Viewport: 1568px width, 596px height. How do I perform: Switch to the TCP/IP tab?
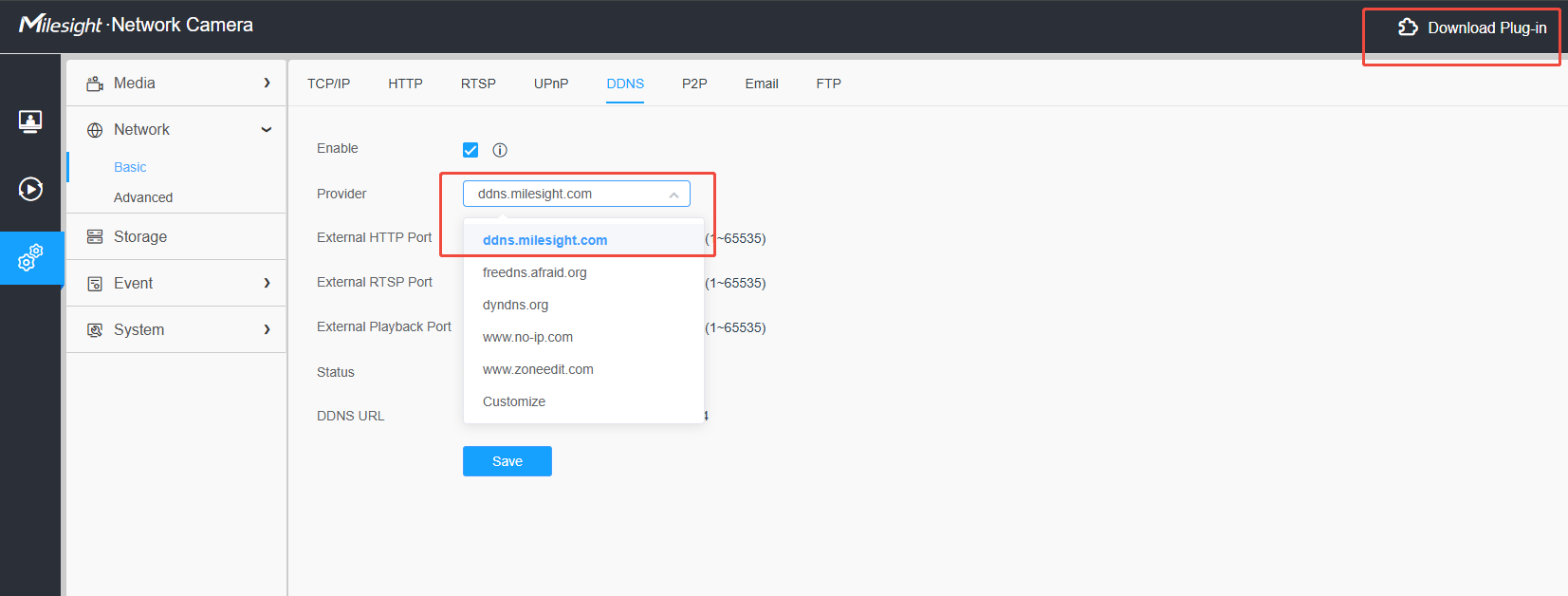click(328, 84)
